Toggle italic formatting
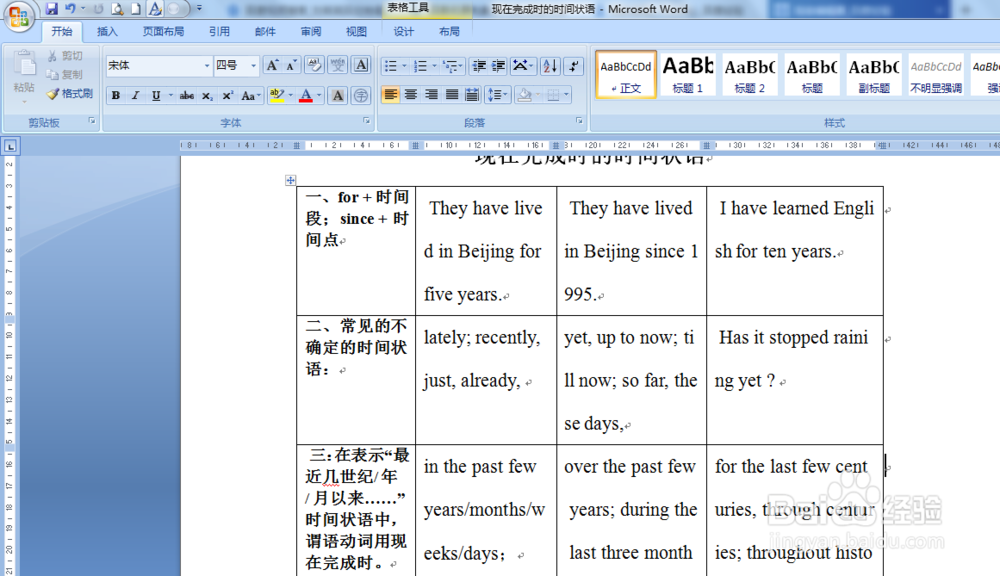The height and width of the screenshot is (576, 1000). point(135,95)
